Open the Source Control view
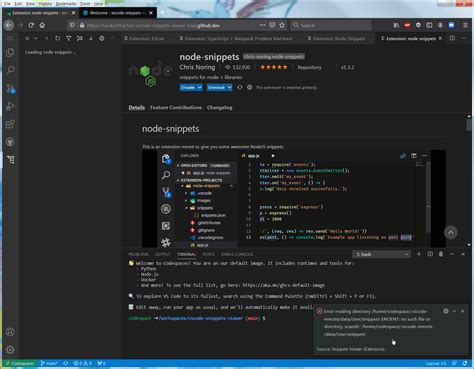The image size is (474, 369). click(10, 88)
